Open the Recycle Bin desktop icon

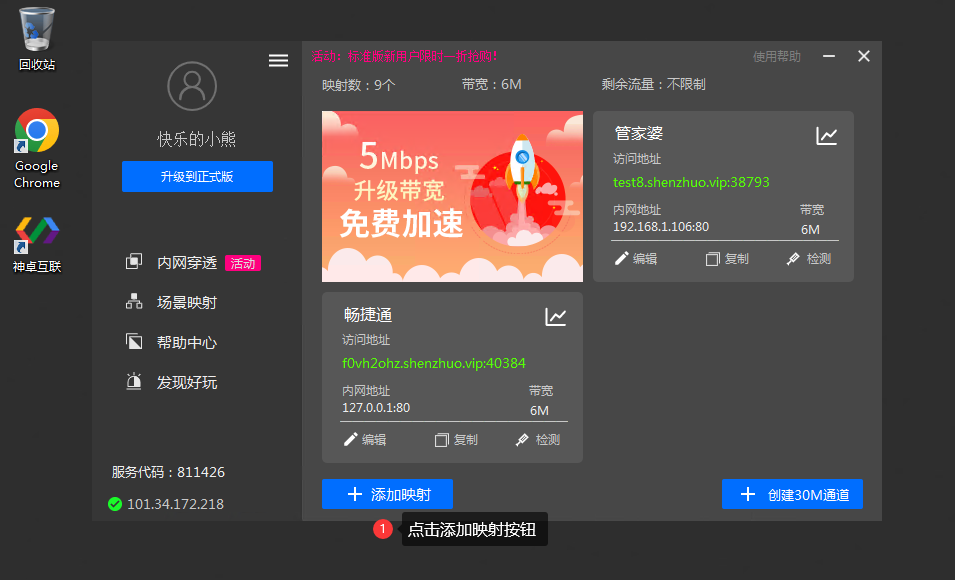[x=37, y=39]
